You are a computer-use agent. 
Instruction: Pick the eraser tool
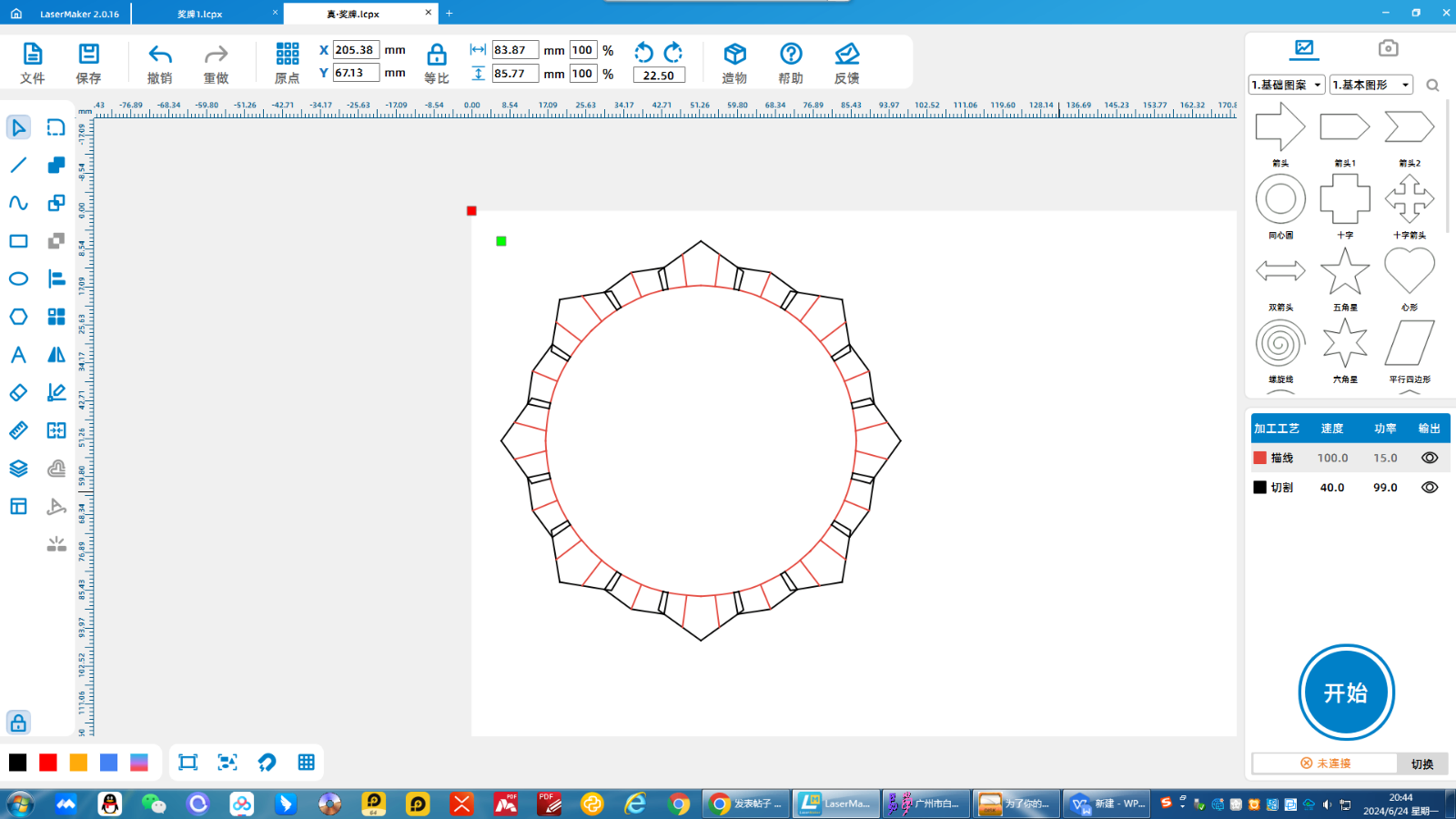(18, 392)
